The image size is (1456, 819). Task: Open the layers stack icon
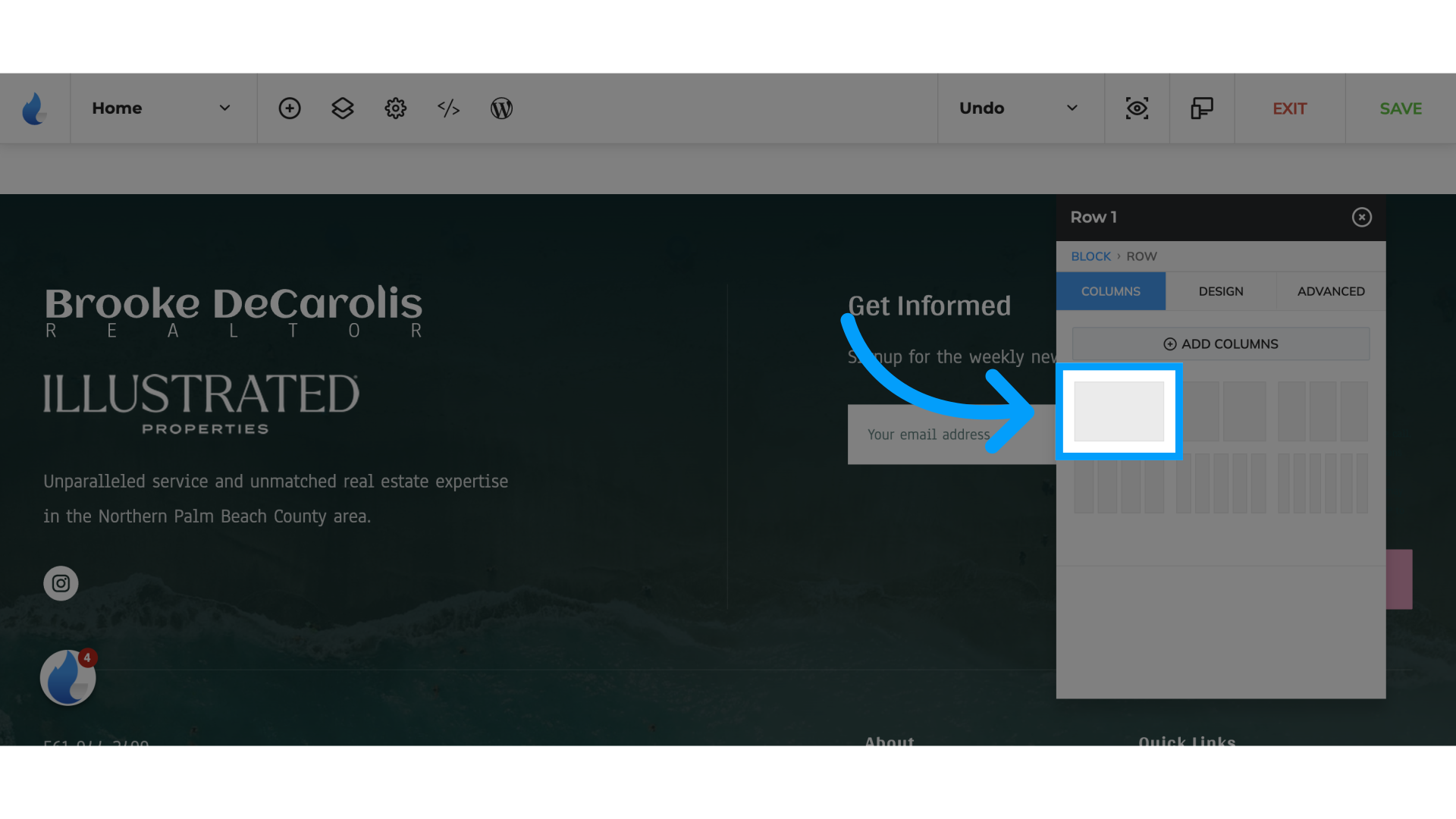pyautogui.click(x=343, y=108)
